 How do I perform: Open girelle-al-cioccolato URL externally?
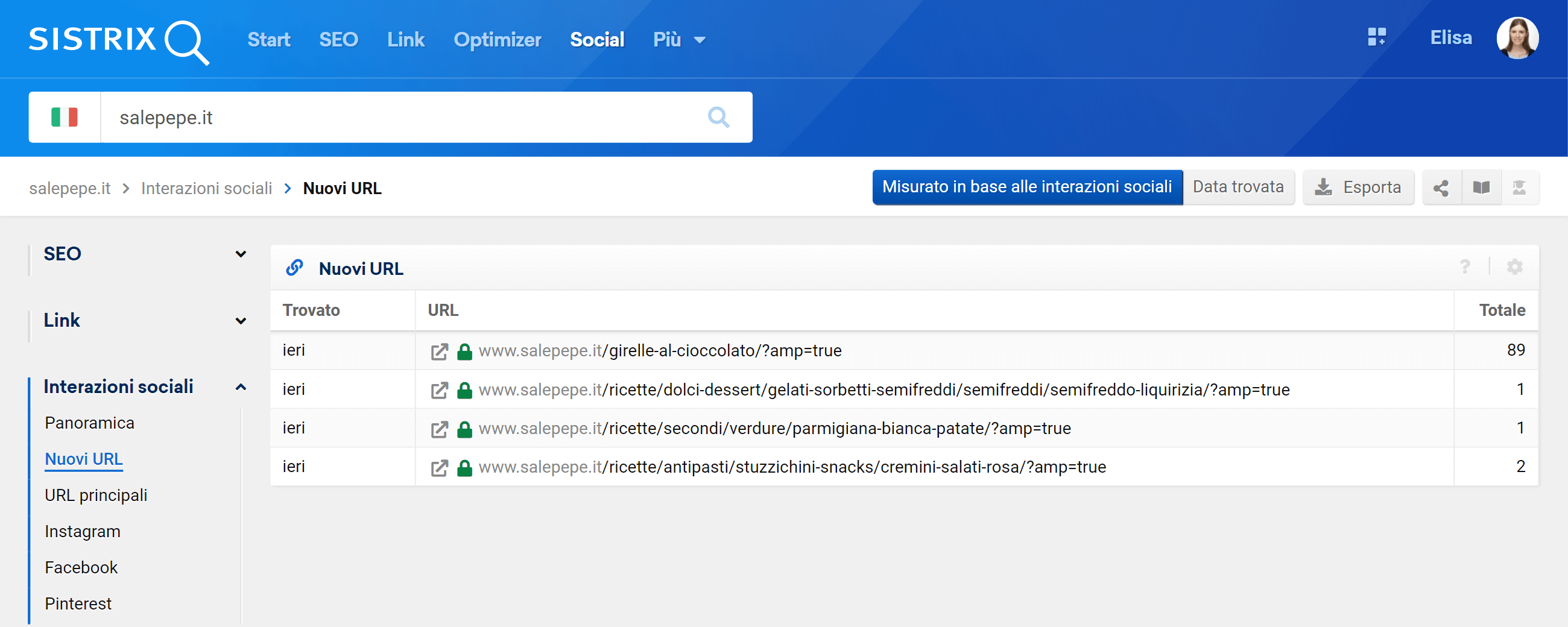point(439,351)
